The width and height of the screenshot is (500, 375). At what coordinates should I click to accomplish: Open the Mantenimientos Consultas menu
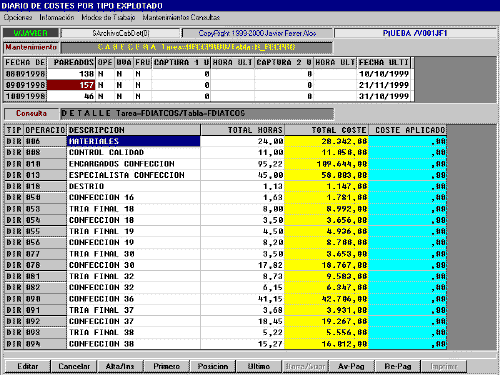pyautogui.click(x=181, y=17)
